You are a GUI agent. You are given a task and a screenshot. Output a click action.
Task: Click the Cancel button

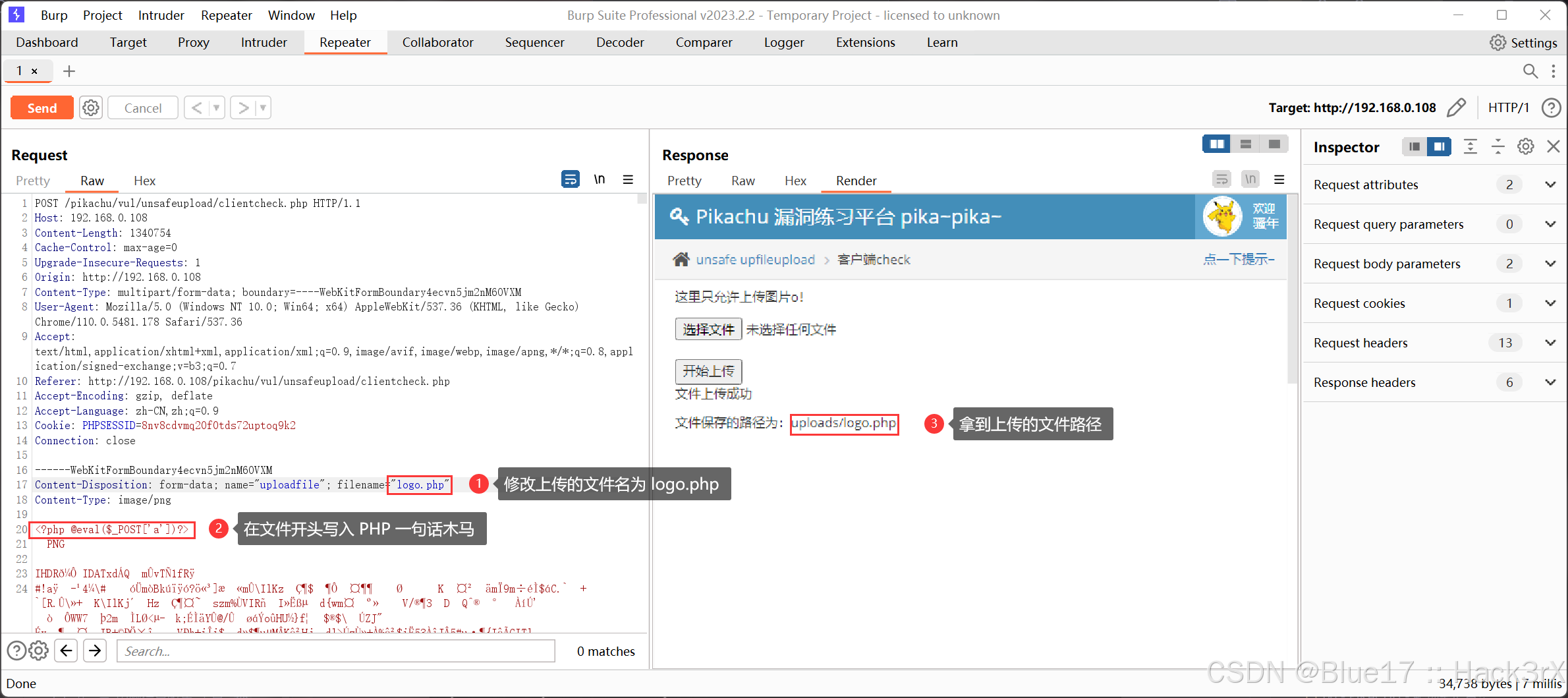[143, 107]
